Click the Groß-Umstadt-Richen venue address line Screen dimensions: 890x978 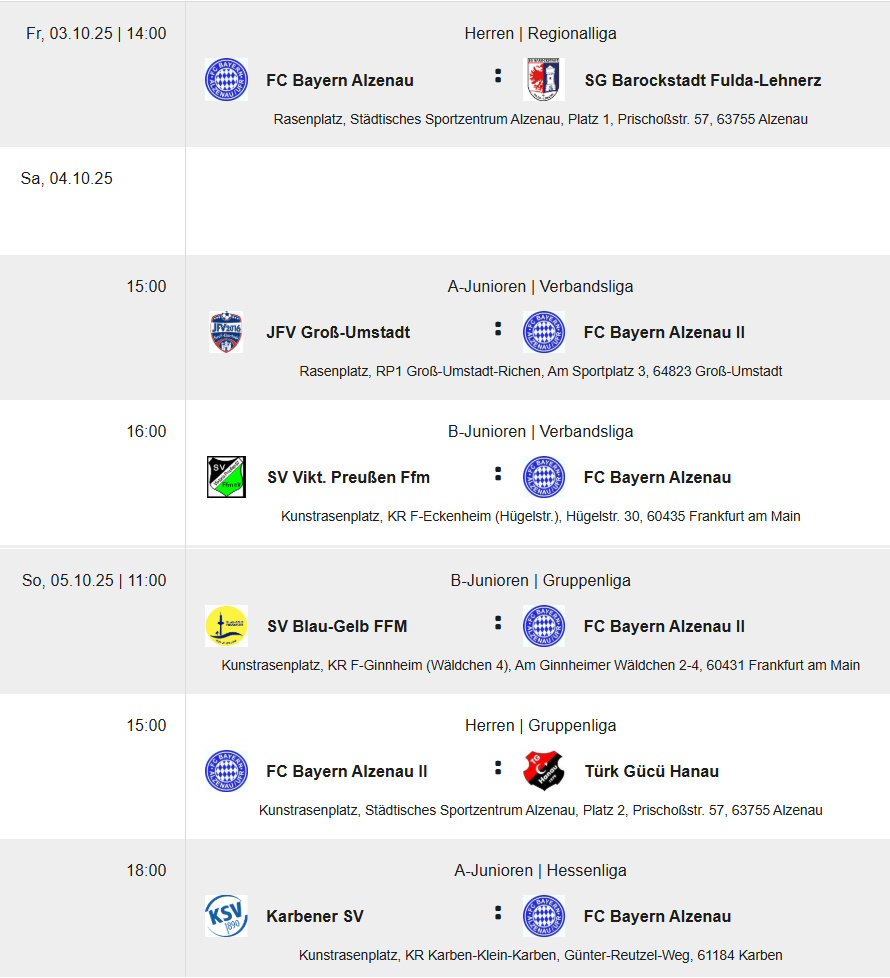click(540, 371)
